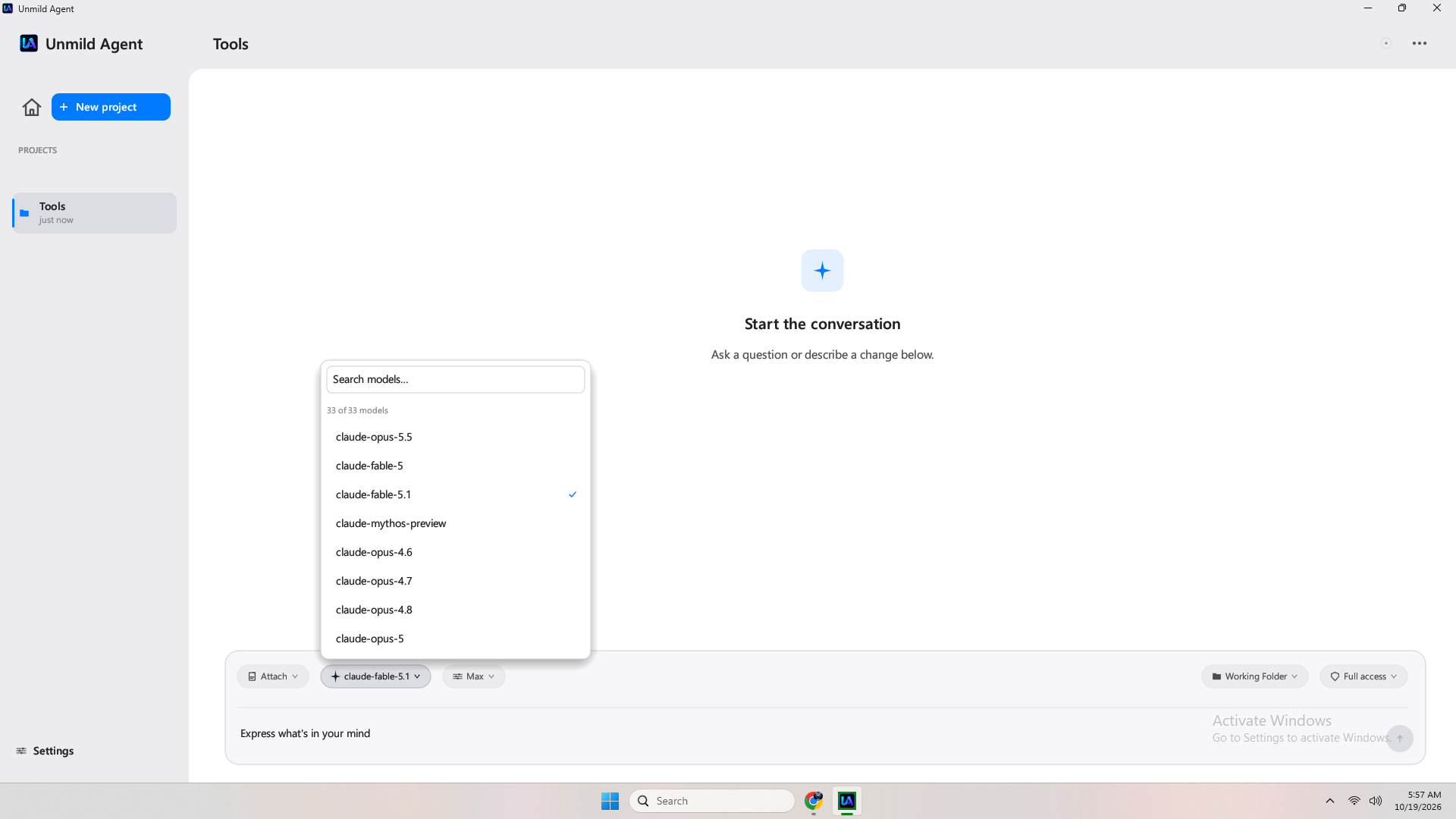The width and height of the screenshot is (1456, 819).
Task: Open the three-dot more options menu
Action: point(1420,43)
